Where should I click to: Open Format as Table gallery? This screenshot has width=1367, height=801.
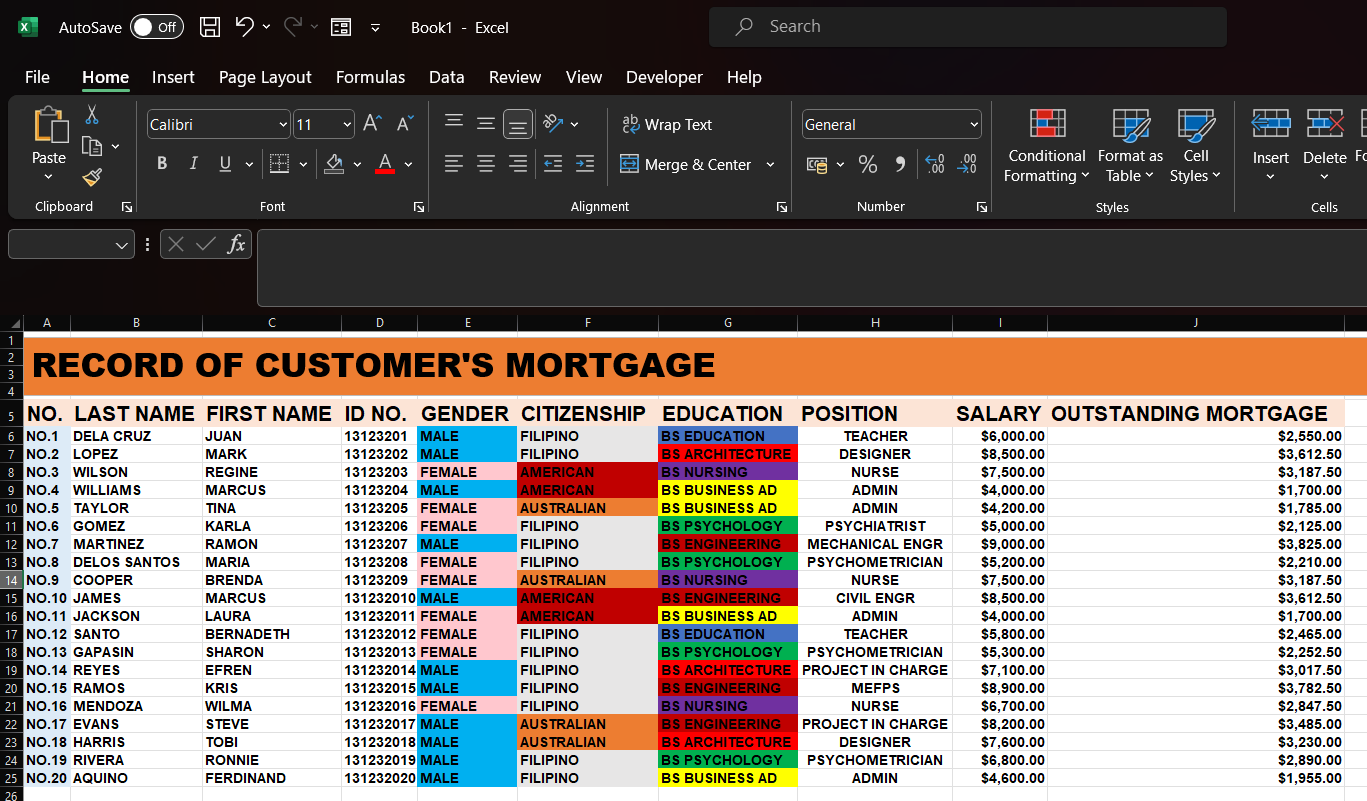point(1130,147)
